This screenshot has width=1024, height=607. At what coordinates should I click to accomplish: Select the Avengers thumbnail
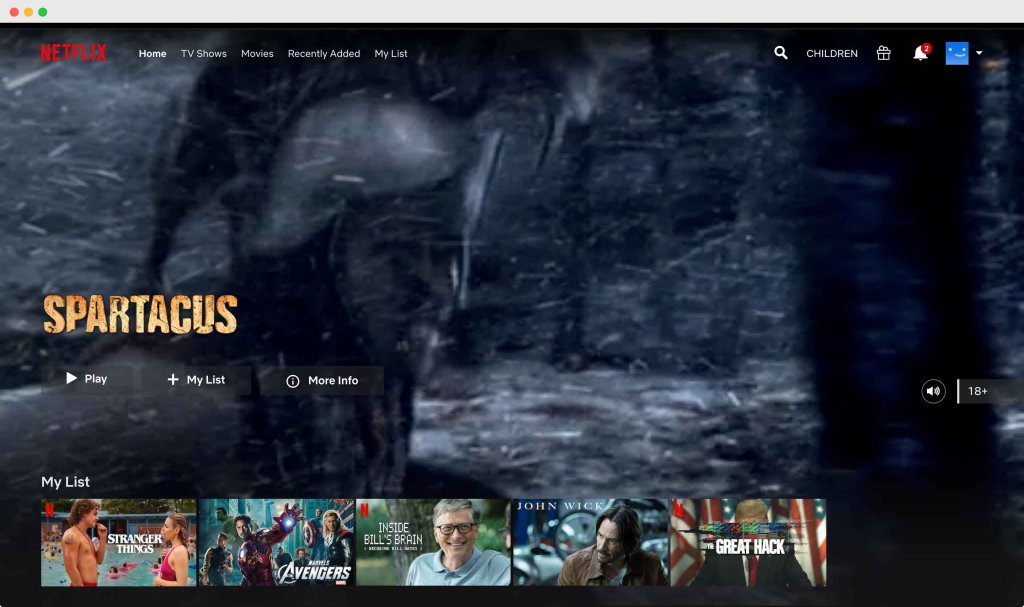coord(276,542)
